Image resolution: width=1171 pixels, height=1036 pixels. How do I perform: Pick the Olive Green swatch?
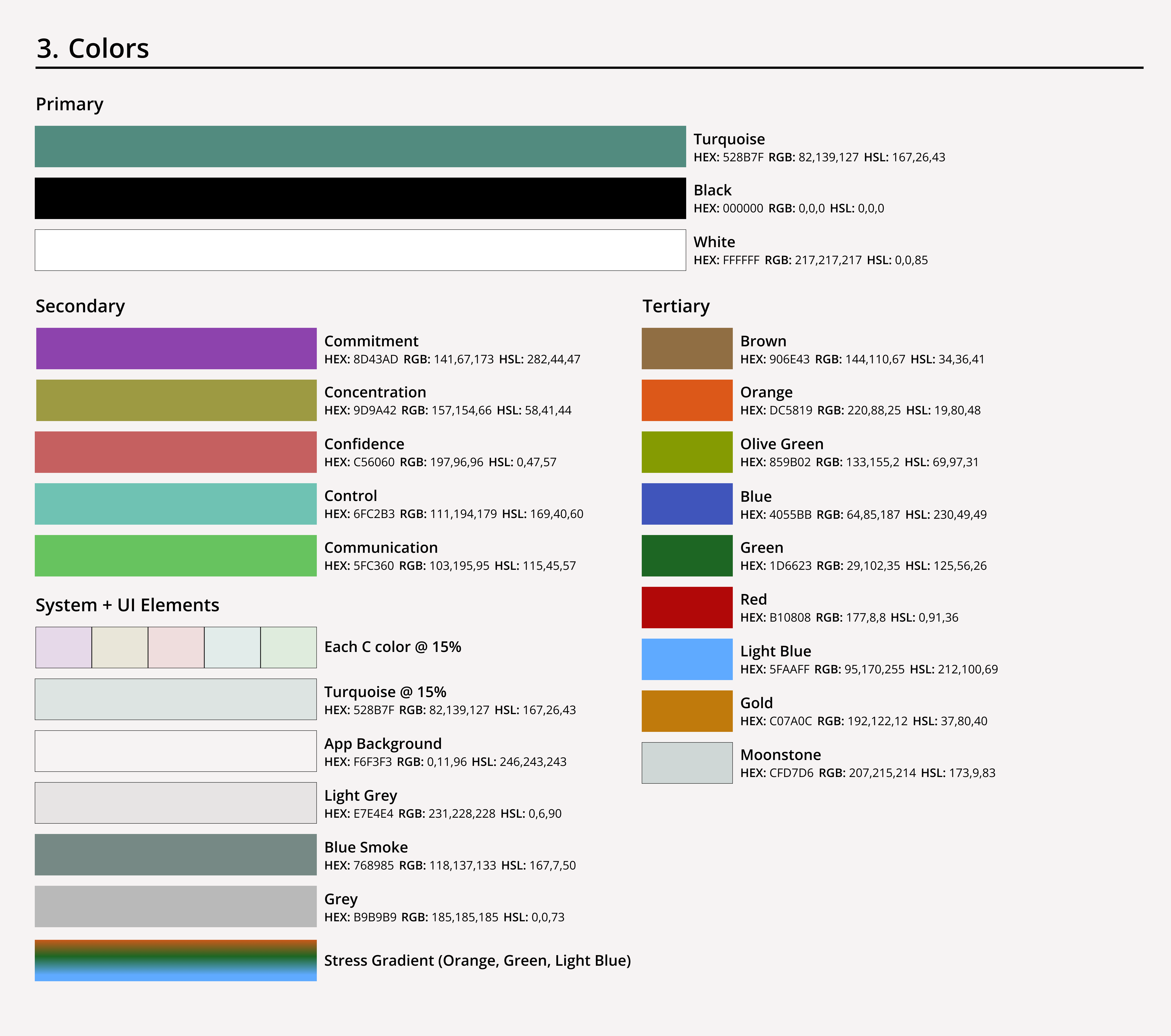[x=687, y=452]
